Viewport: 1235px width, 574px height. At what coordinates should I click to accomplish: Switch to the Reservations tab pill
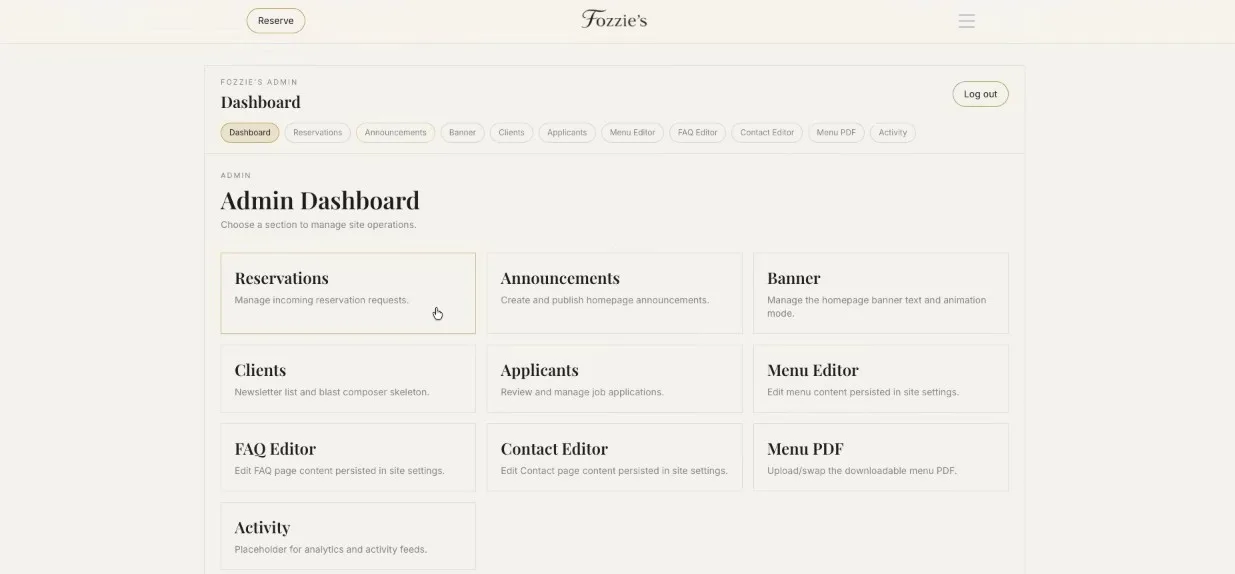point(317,132)
